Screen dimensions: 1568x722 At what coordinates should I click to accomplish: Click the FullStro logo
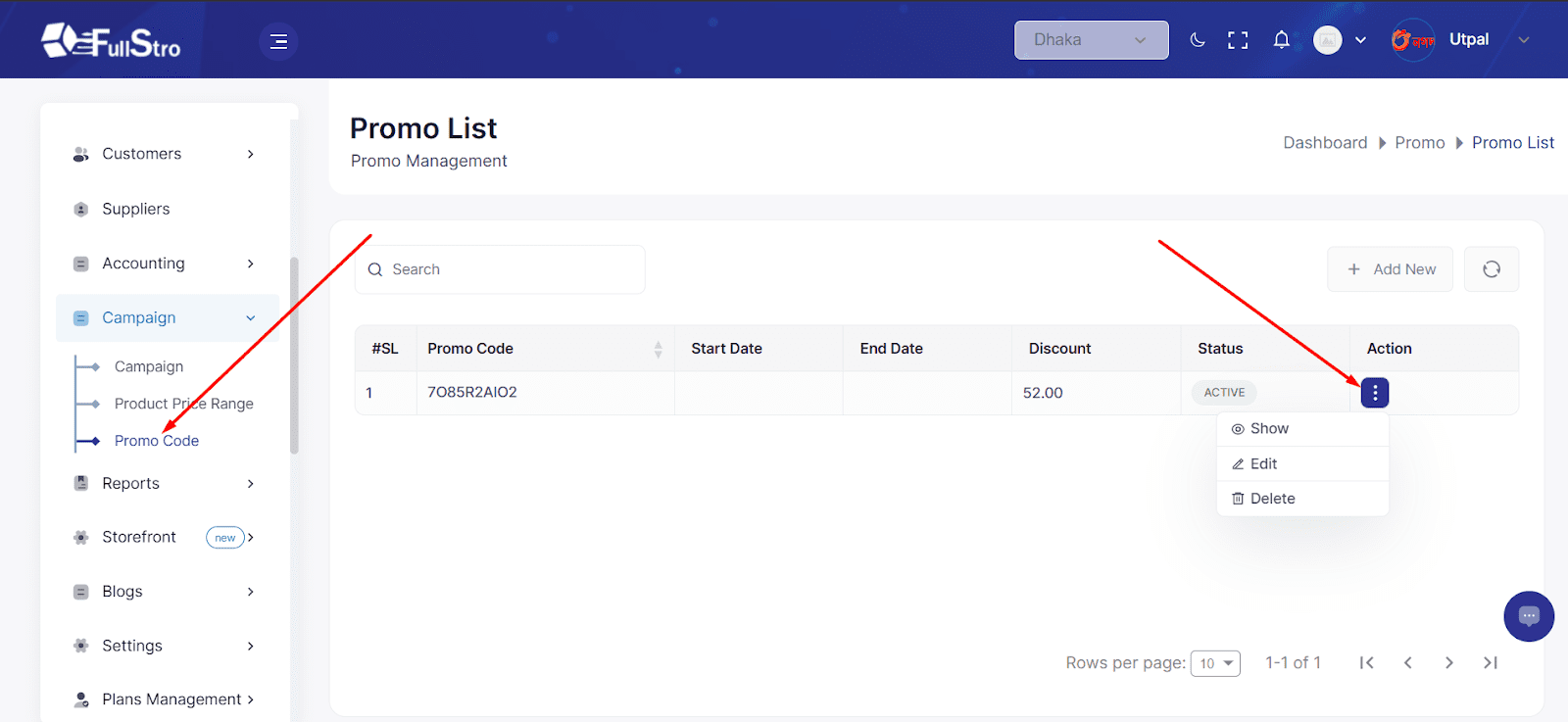[x=112, y=41]
